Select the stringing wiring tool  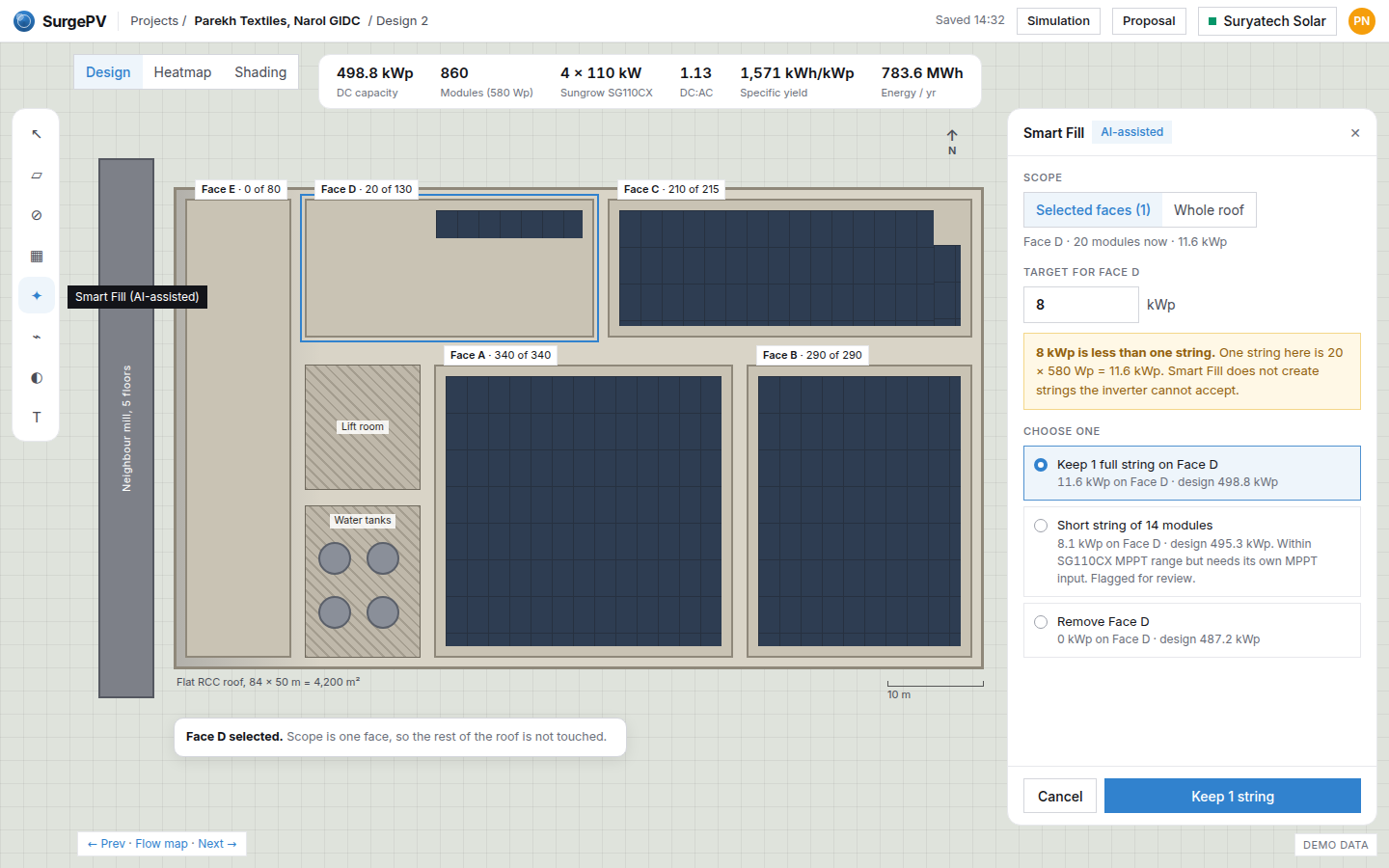tap(37, 337)
